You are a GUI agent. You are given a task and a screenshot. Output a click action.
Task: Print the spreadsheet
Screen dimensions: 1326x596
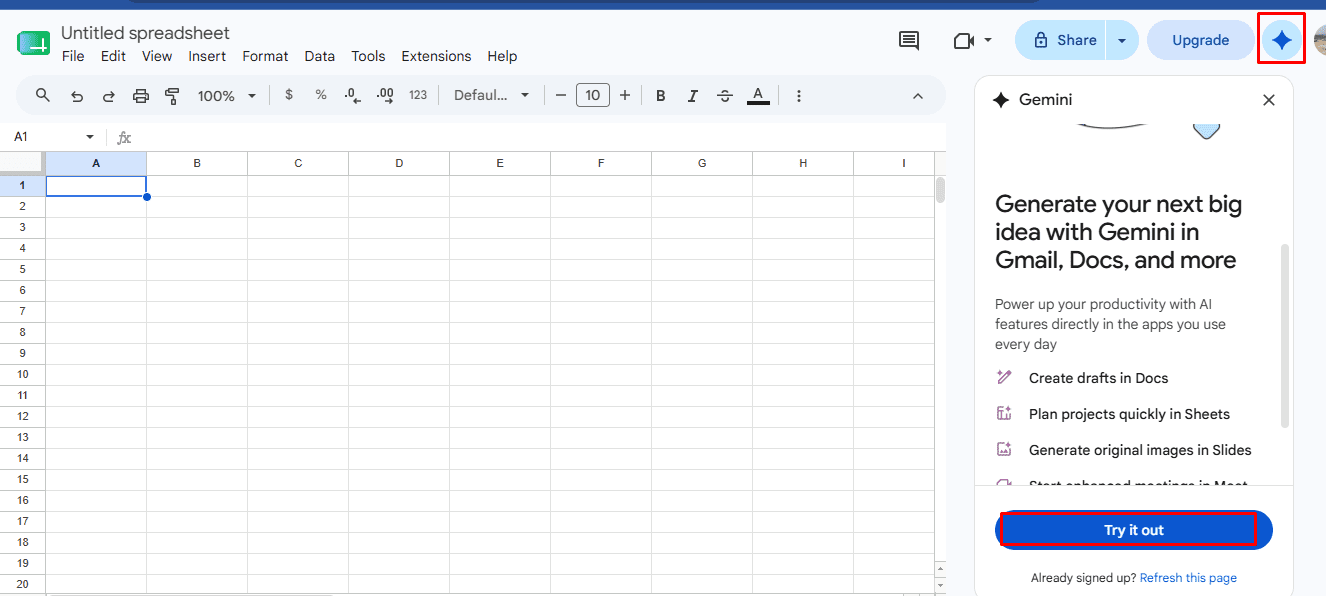tap(141, 96)
